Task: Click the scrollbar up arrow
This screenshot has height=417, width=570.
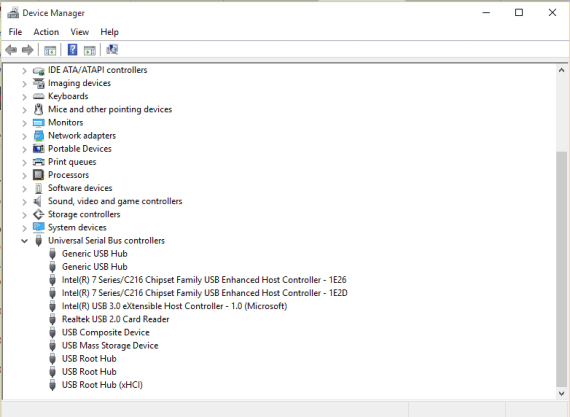Action: (561, 70)
